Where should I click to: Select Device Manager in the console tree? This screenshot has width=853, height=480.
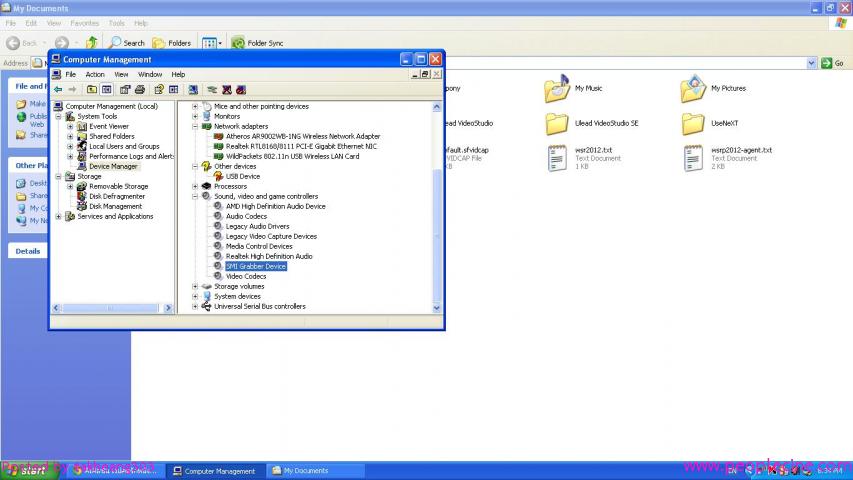coord(113,167)
